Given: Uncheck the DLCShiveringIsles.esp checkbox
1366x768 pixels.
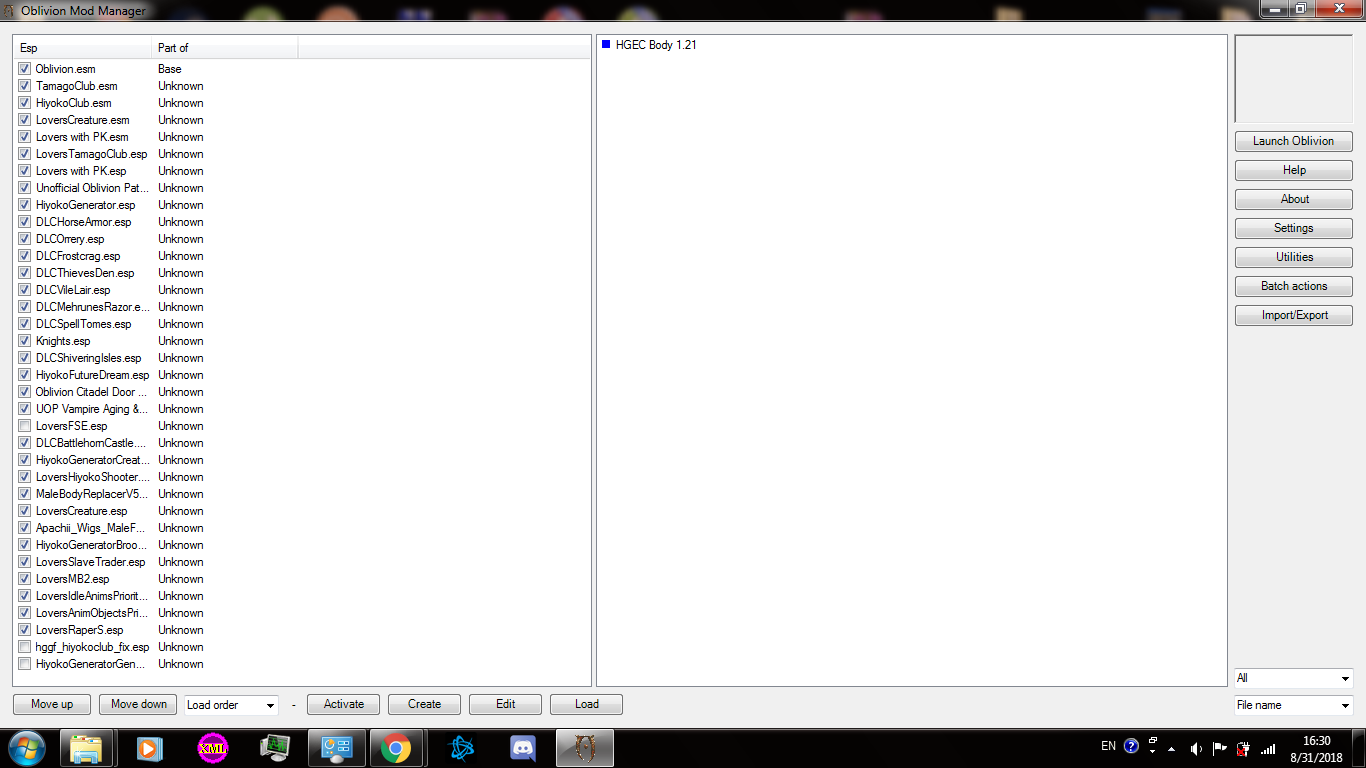Looking at the screenshot, I should coord(24,358).
